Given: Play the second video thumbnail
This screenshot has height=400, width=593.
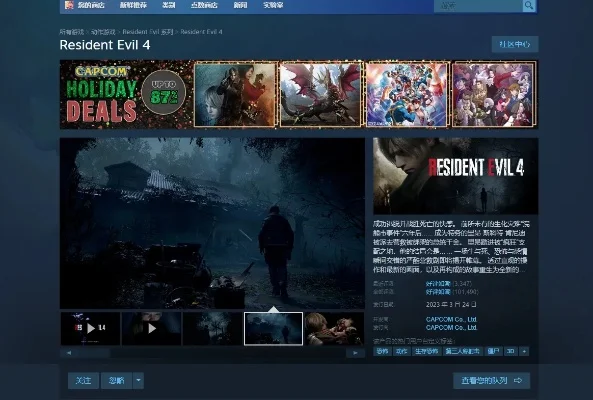Looking at the screenshot, I should click(x=151, y=328).
